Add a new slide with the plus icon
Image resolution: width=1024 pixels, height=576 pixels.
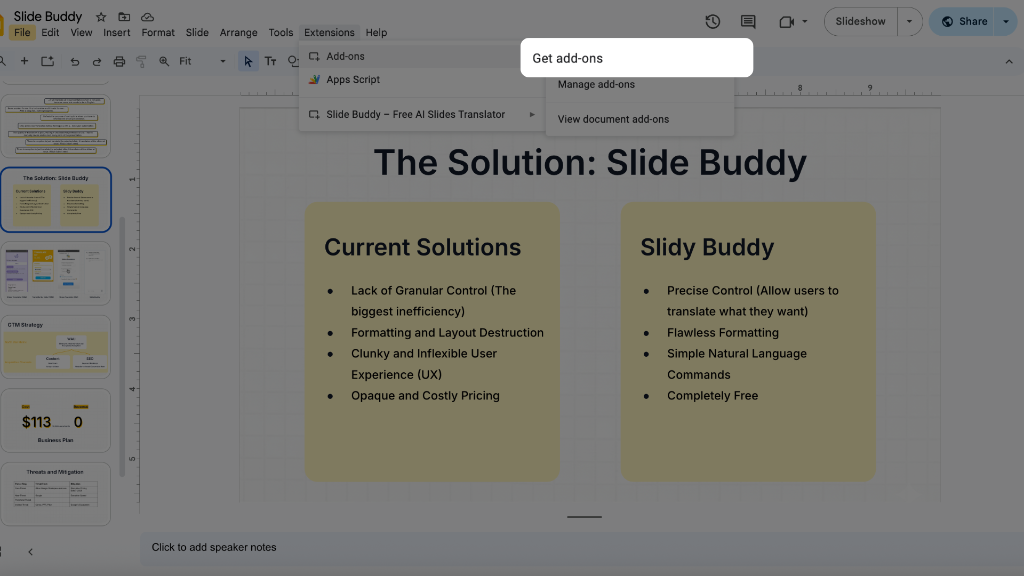(24, 61)
